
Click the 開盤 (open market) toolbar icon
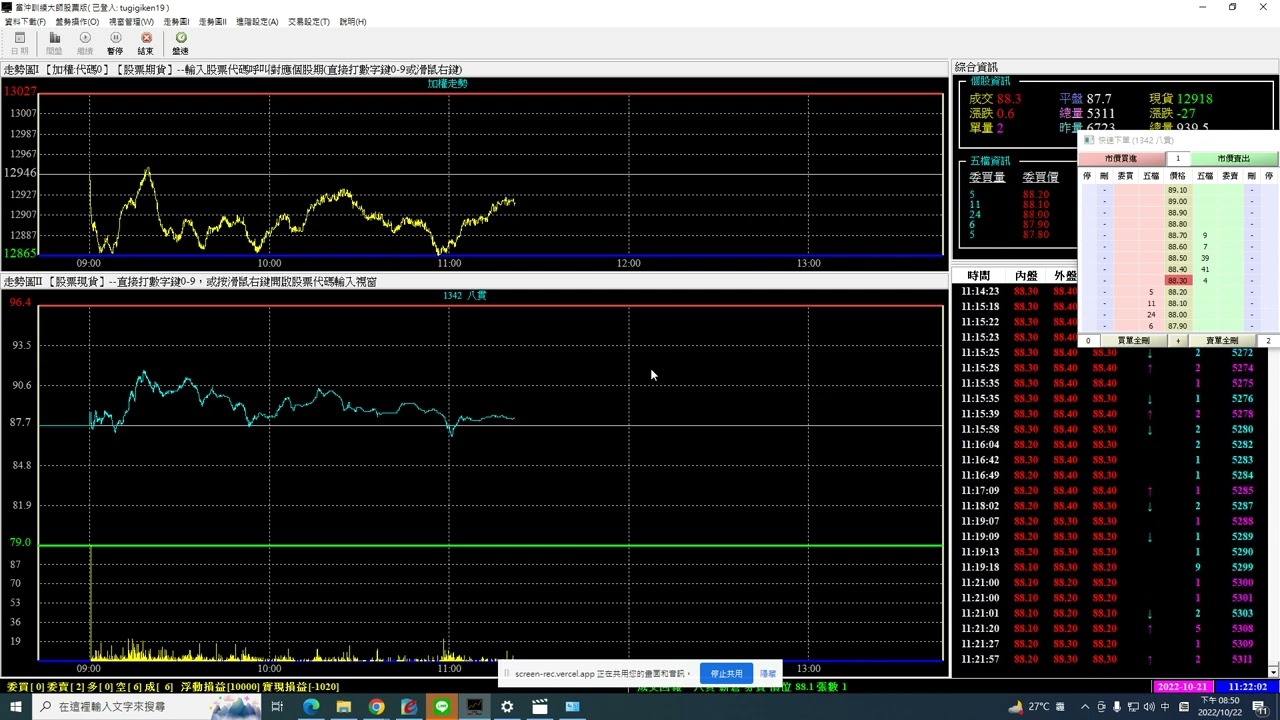click(54, 43)
